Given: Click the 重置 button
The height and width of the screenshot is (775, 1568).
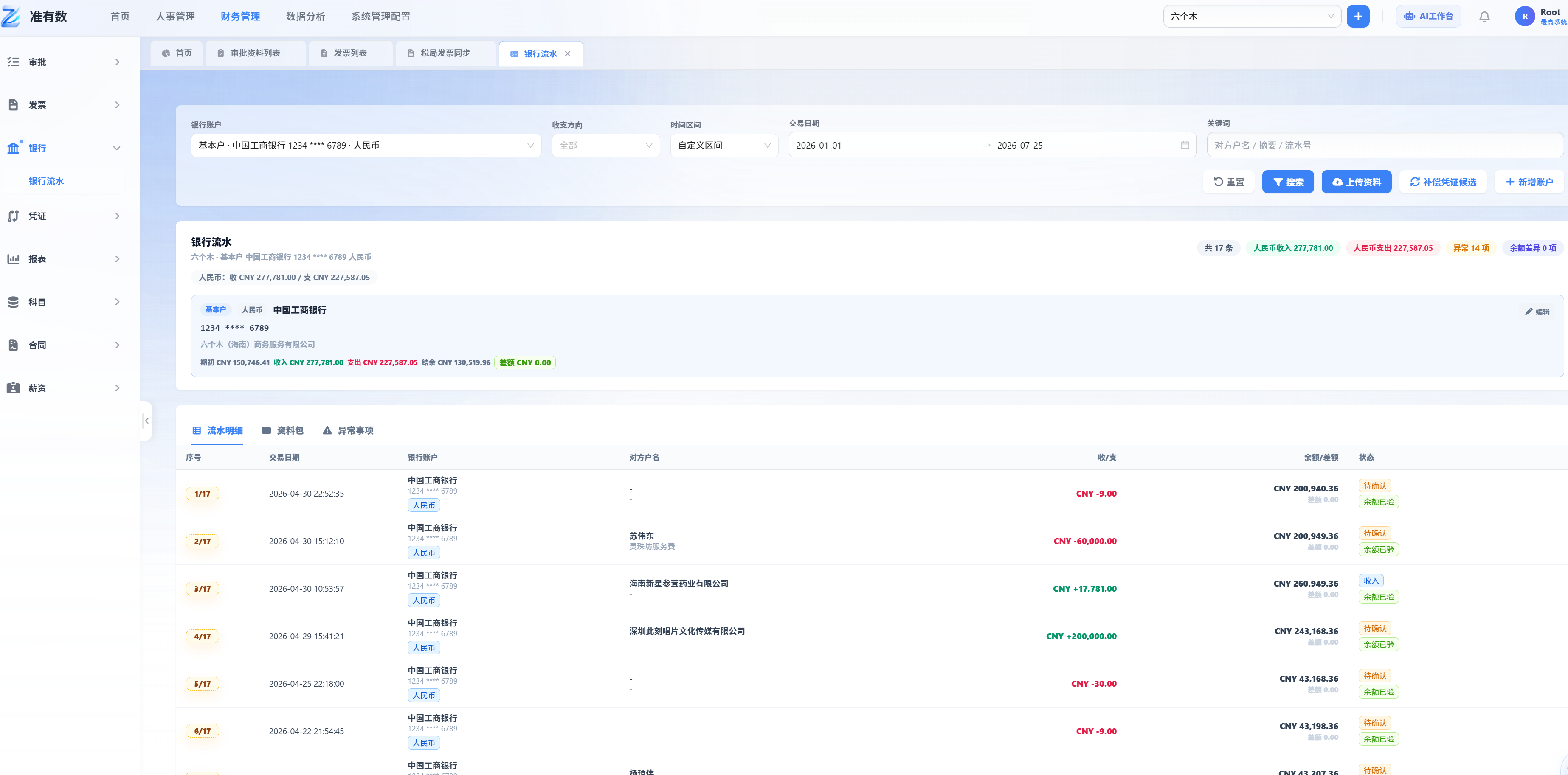Looking at the screenshot, I should 1228,182.
